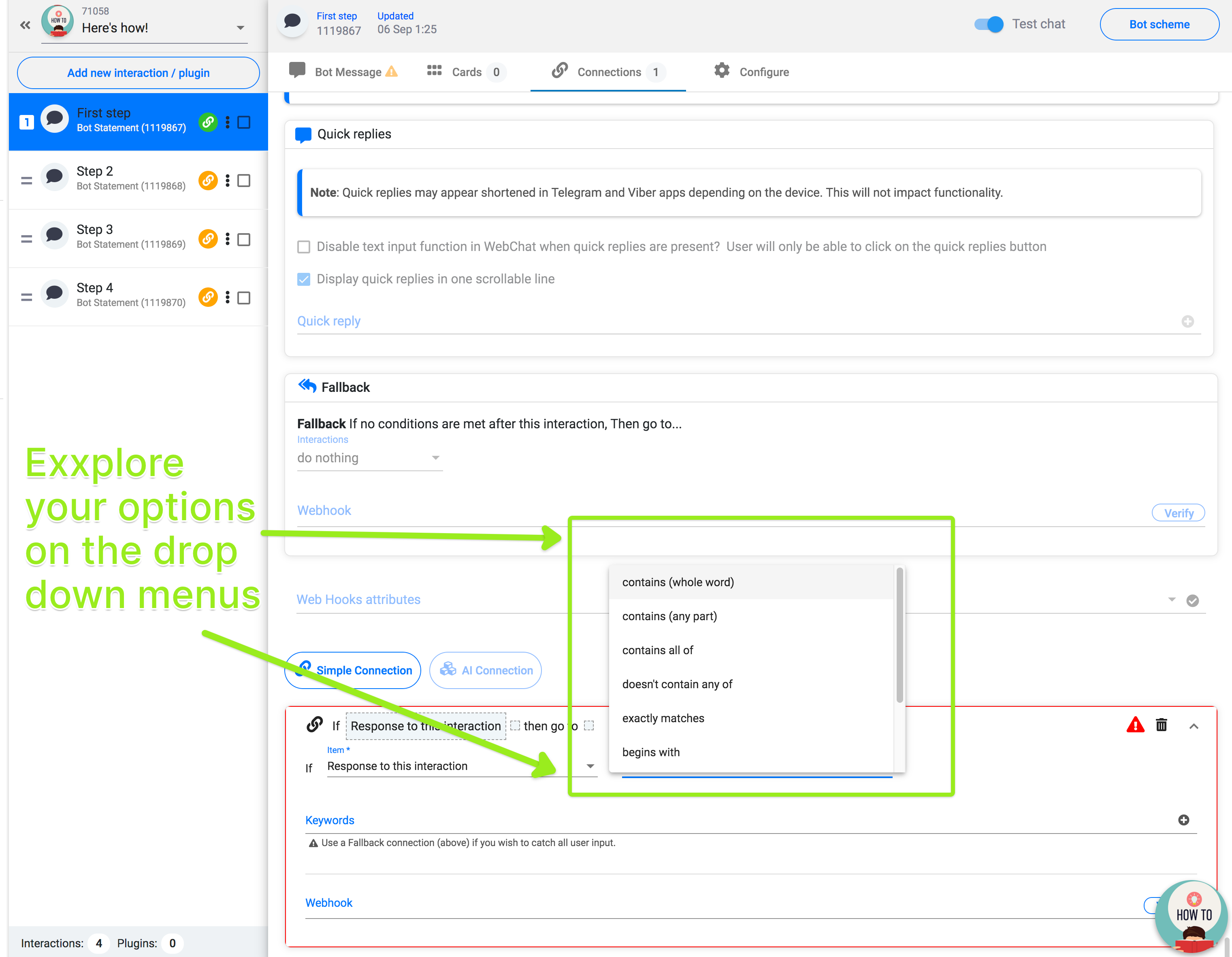Collapse sidebar with double-chevron icon

coord(25,25)
